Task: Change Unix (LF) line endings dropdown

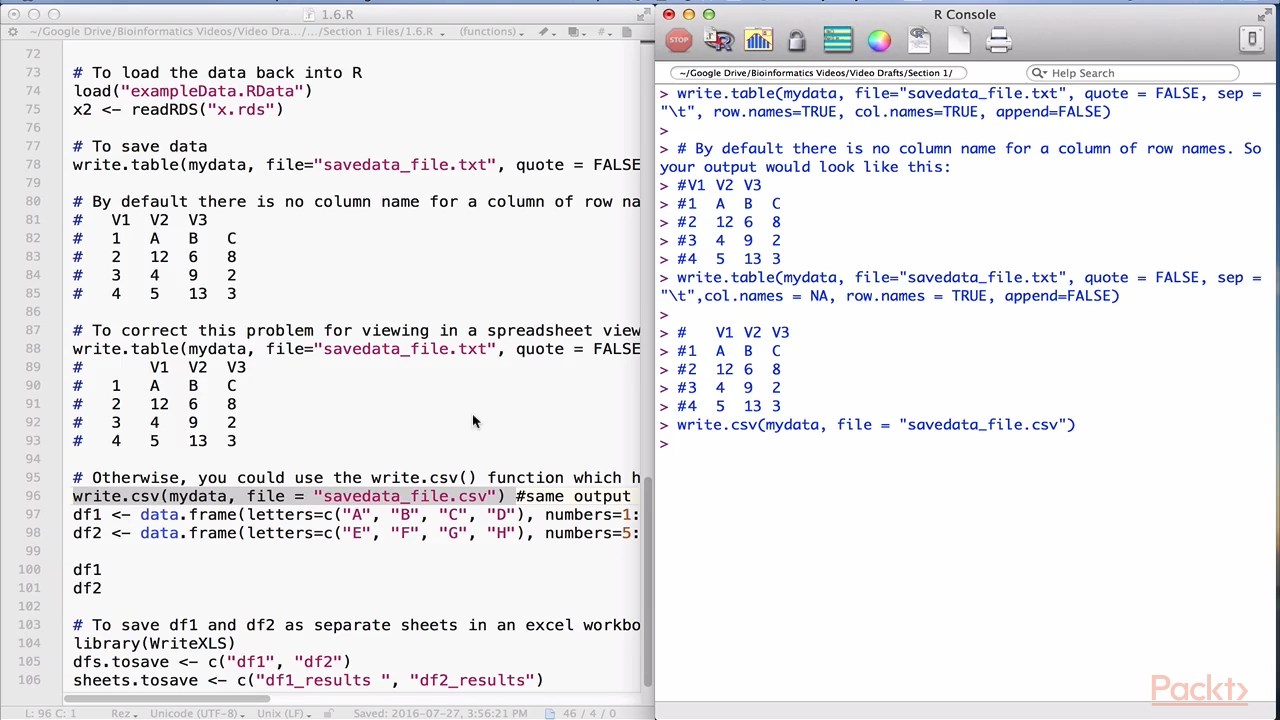Action: pos(283,713)
